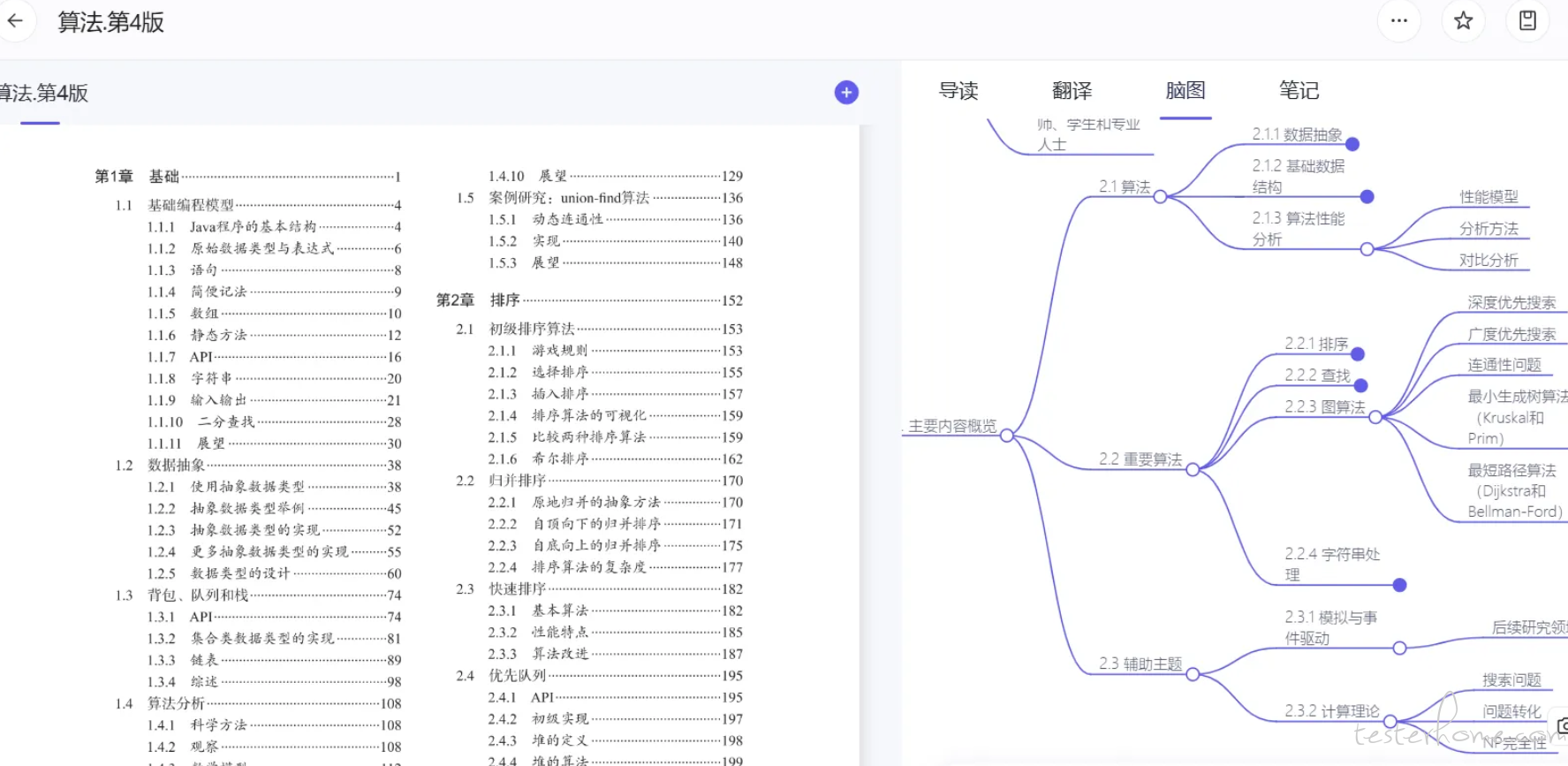Click the 2.1.6 希尔排序 entry
1568x766 pixels.
(x=616, y=459)
